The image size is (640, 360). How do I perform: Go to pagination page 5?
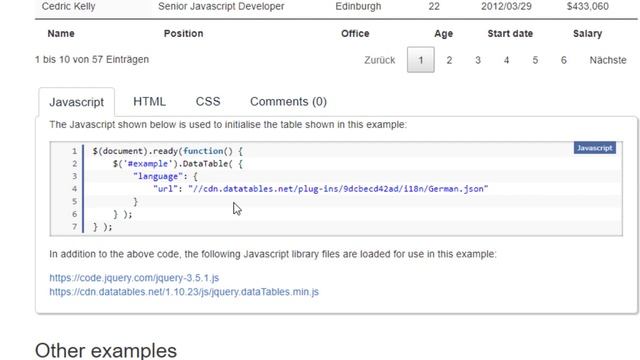pyautogui.click(x=535, y=60)
